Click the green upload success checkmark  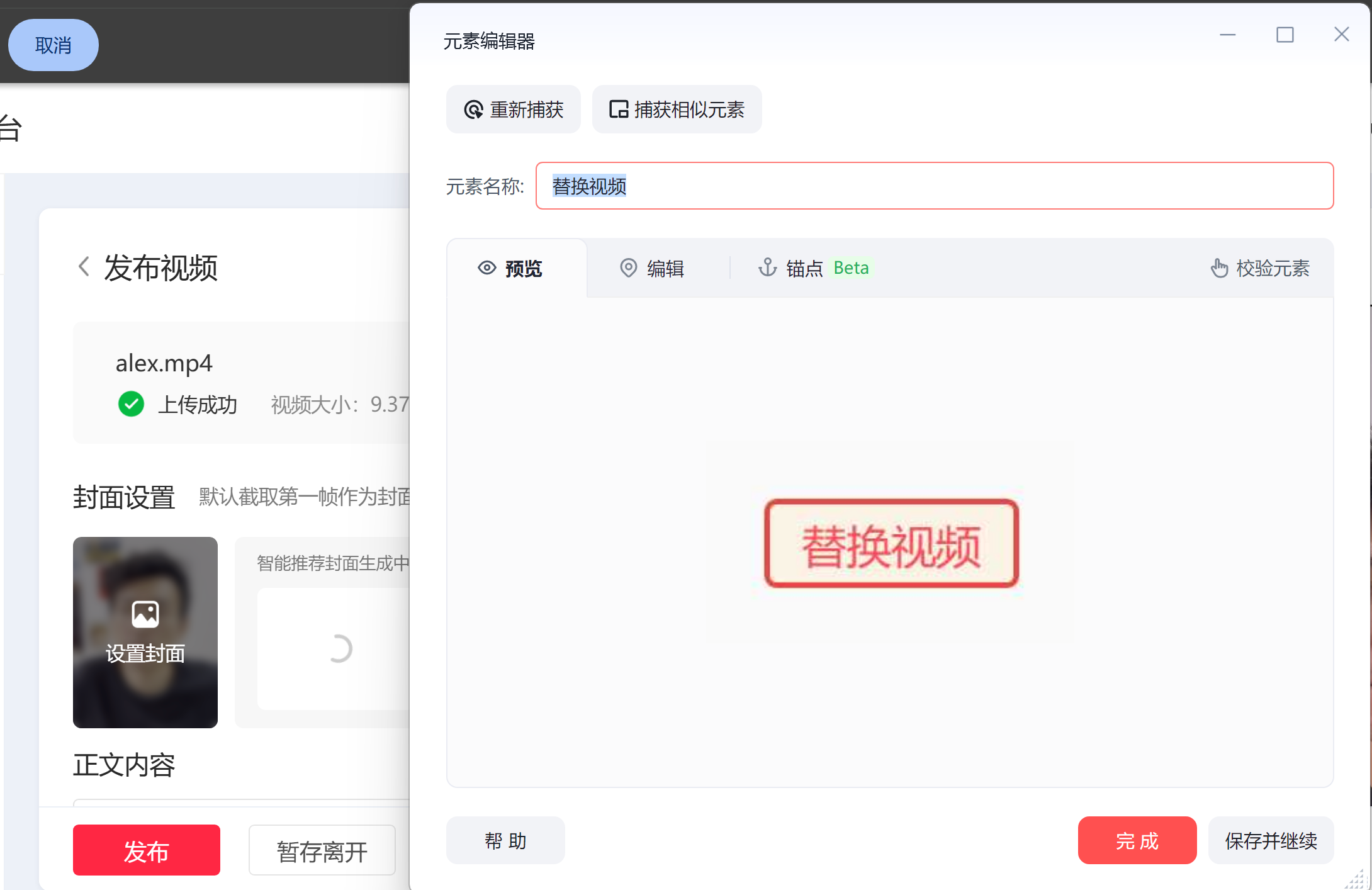tap(131, 405)
